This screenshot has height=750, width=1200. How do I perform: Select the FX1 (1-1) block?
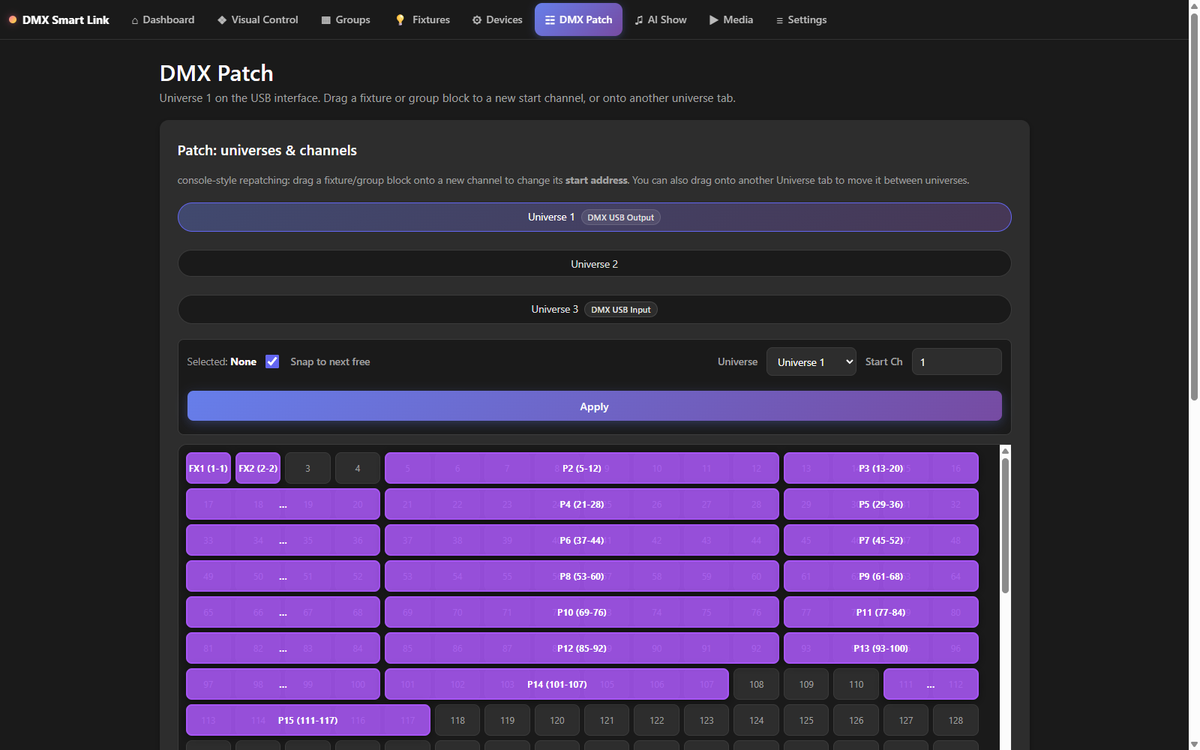[x=208, y=468]
